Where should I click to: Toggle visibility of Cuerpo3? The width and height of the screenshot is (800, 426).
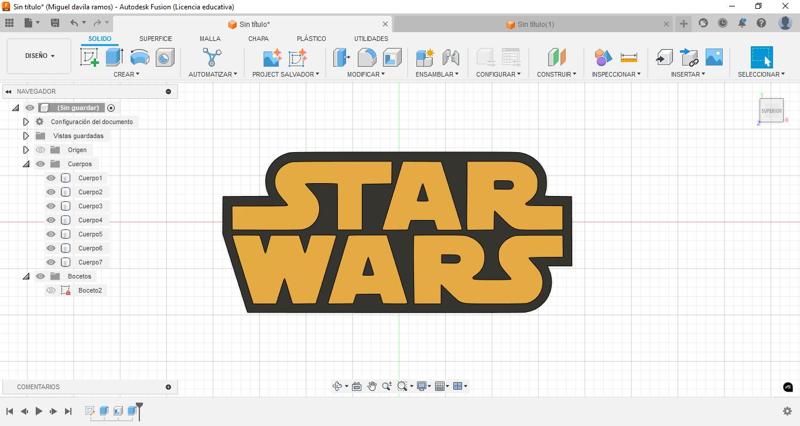tap(51, 206)
